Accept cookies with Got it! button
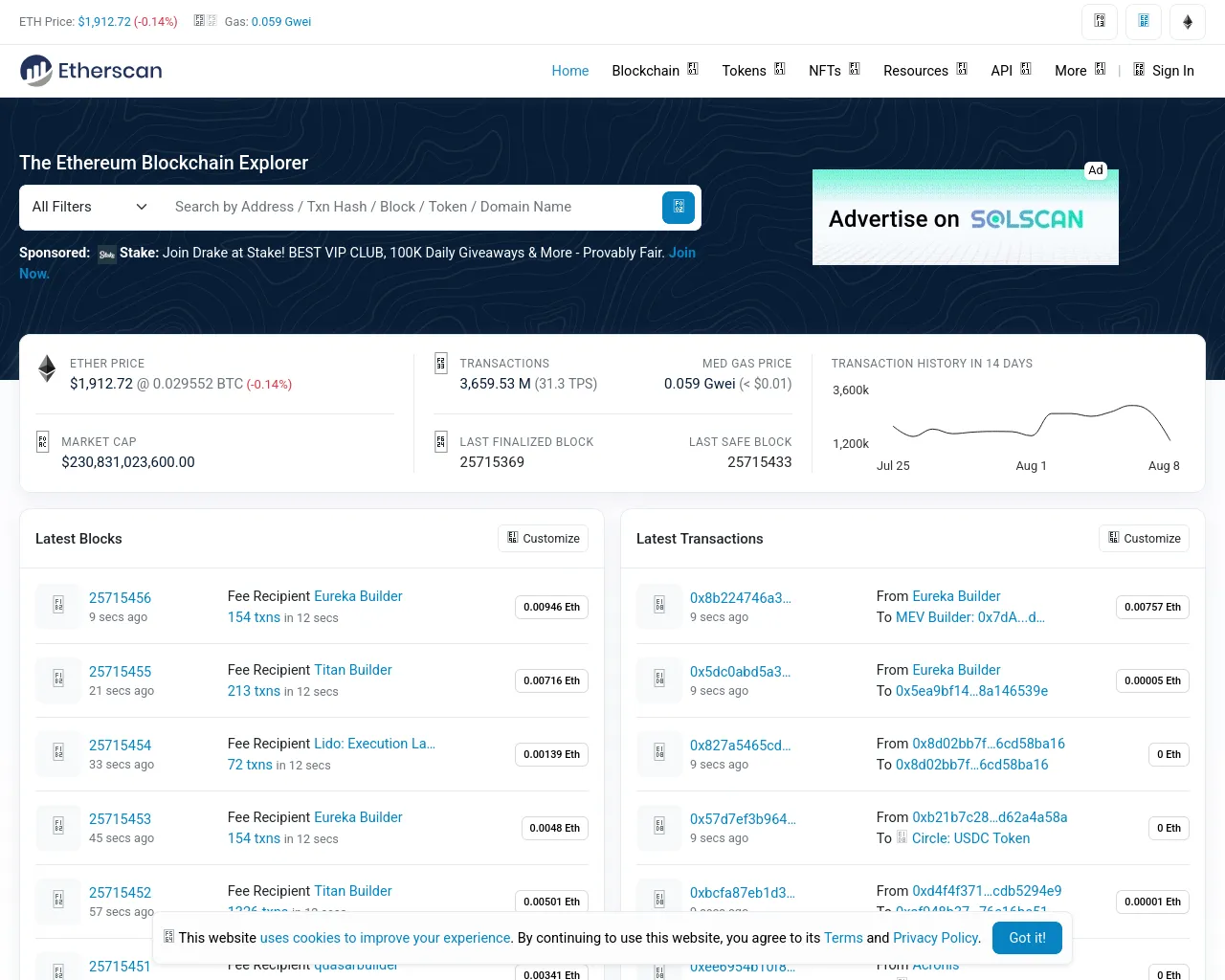Image resolution: width=1225 pixels, height=980 pixels. tap(1028, 938)
